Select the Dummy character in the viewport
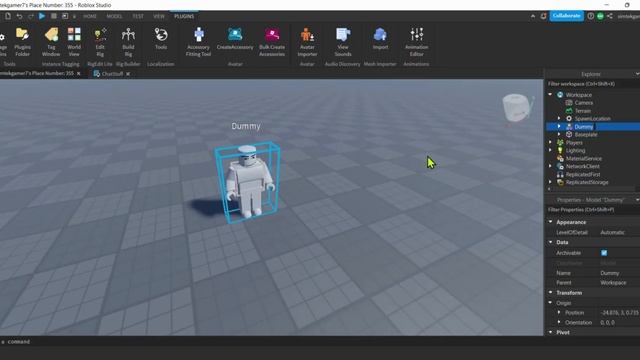The width and height of the screenshot is (640, 360). [249, 182]
